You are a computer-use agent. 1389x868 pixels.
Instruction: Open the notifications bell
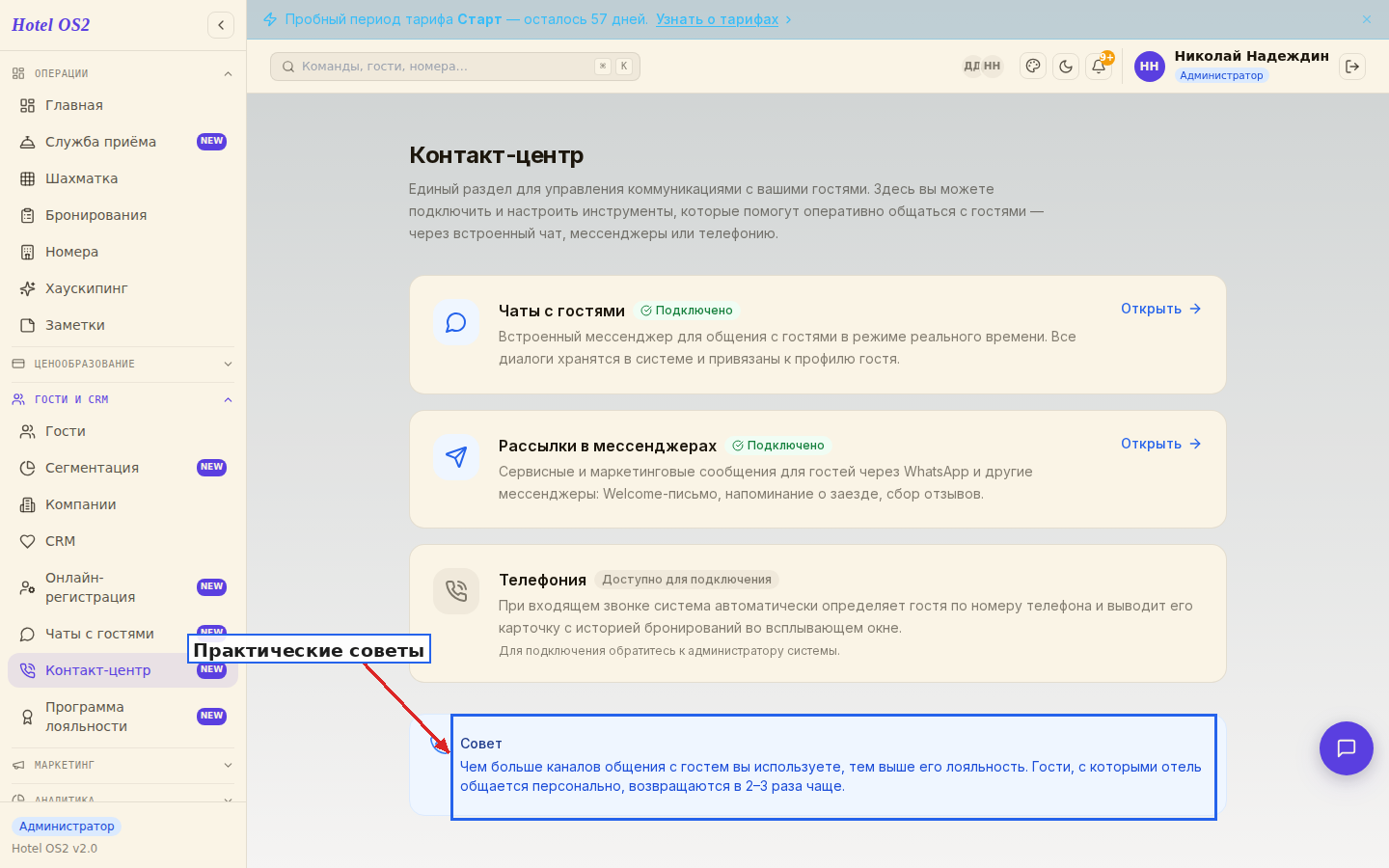point(1099,67)
